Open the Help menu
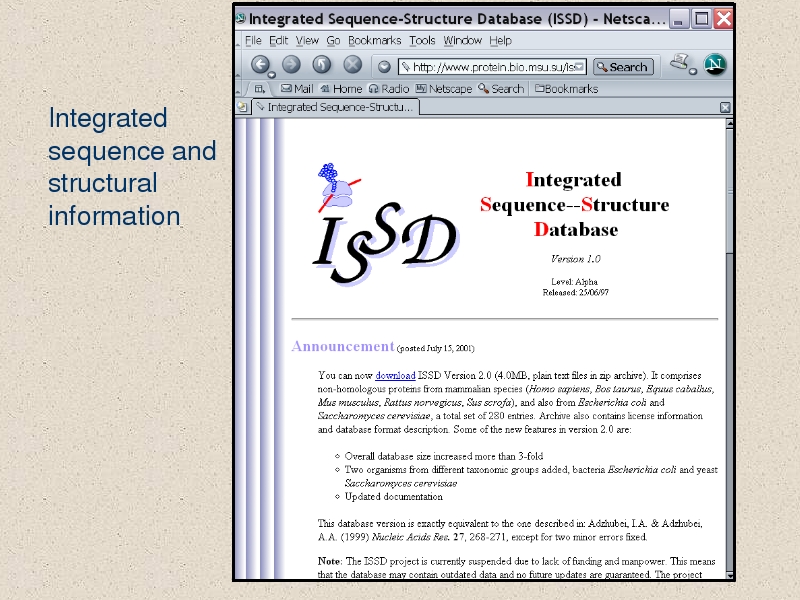 500,40
